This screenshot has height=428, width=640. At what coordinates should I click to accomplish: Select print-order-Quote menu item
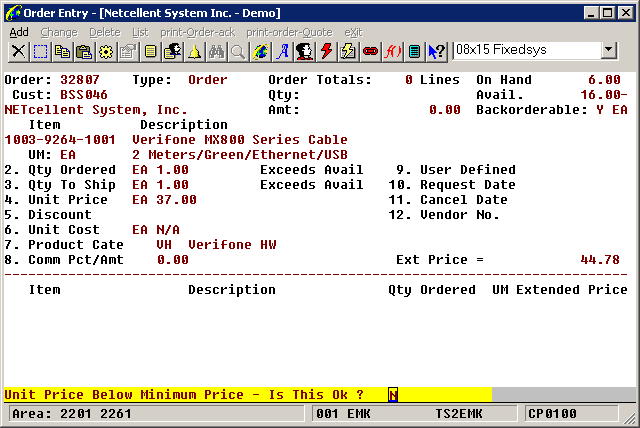pos(289,32)
